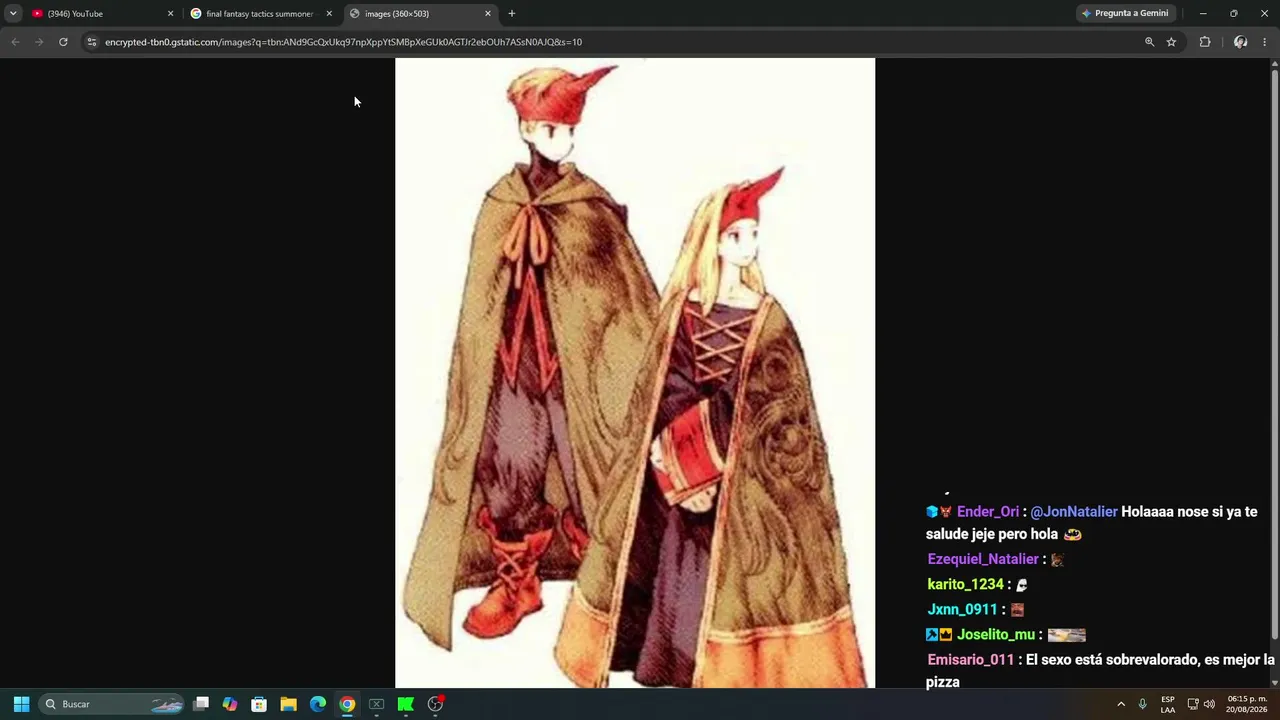Reload the current page
This screenshot has width=1280, height=720.
pyautogui.click(x=63, y=42)
